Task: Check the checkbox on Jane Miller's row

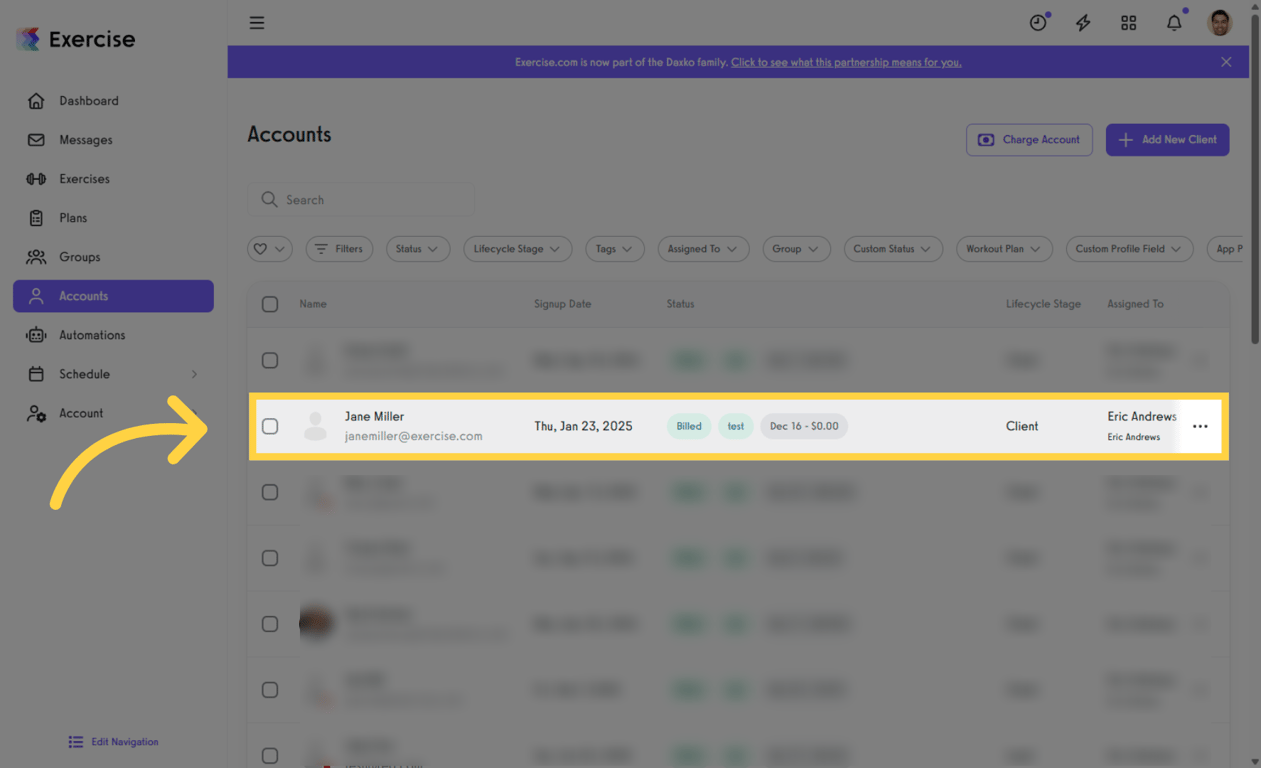Action: [270, 425]
